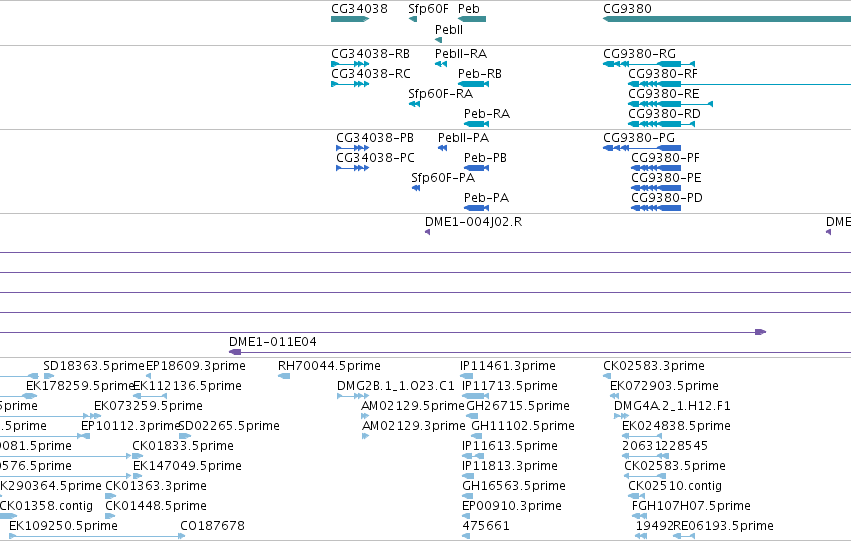Select transcript Peb-RA label
This screenshot has width=851, height=541.
[x=487, y=114]
